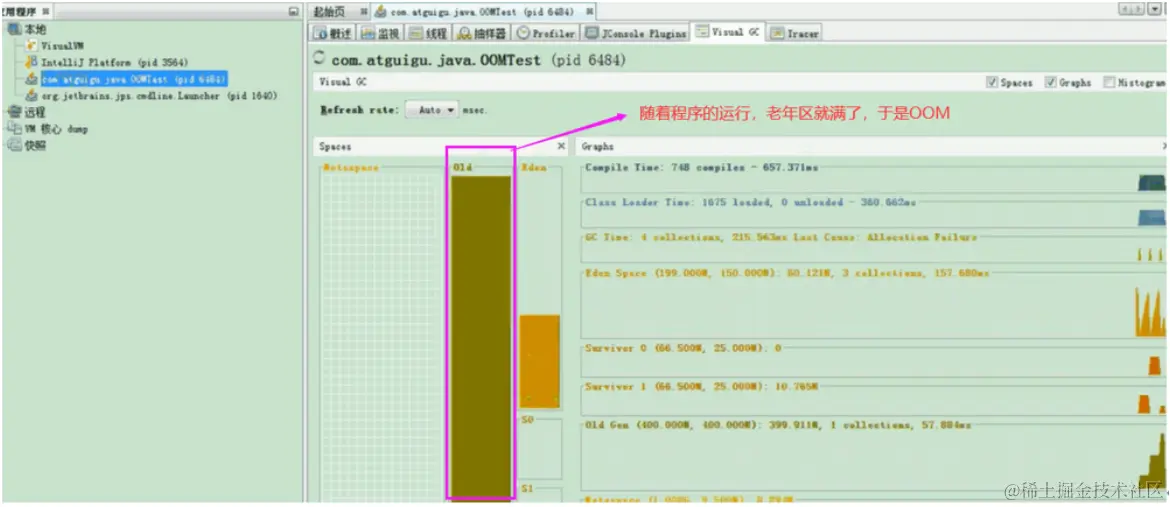Click the 远程 (Remote) node icon

pyautogui.click(x=14, y=112)
